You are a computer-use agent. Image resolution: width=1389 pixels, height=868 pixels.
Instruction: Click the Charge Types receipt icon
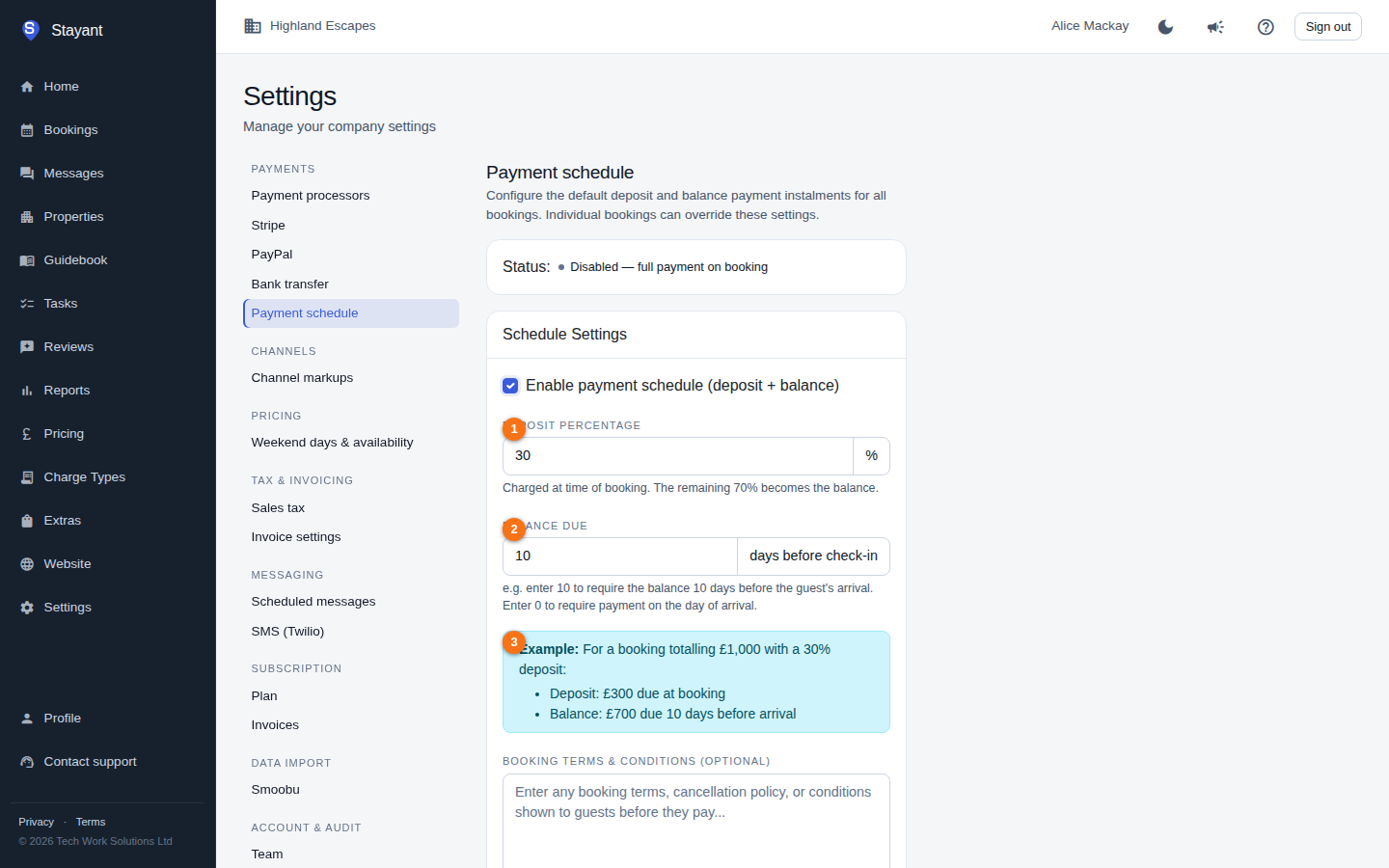(x=27, y=477)
